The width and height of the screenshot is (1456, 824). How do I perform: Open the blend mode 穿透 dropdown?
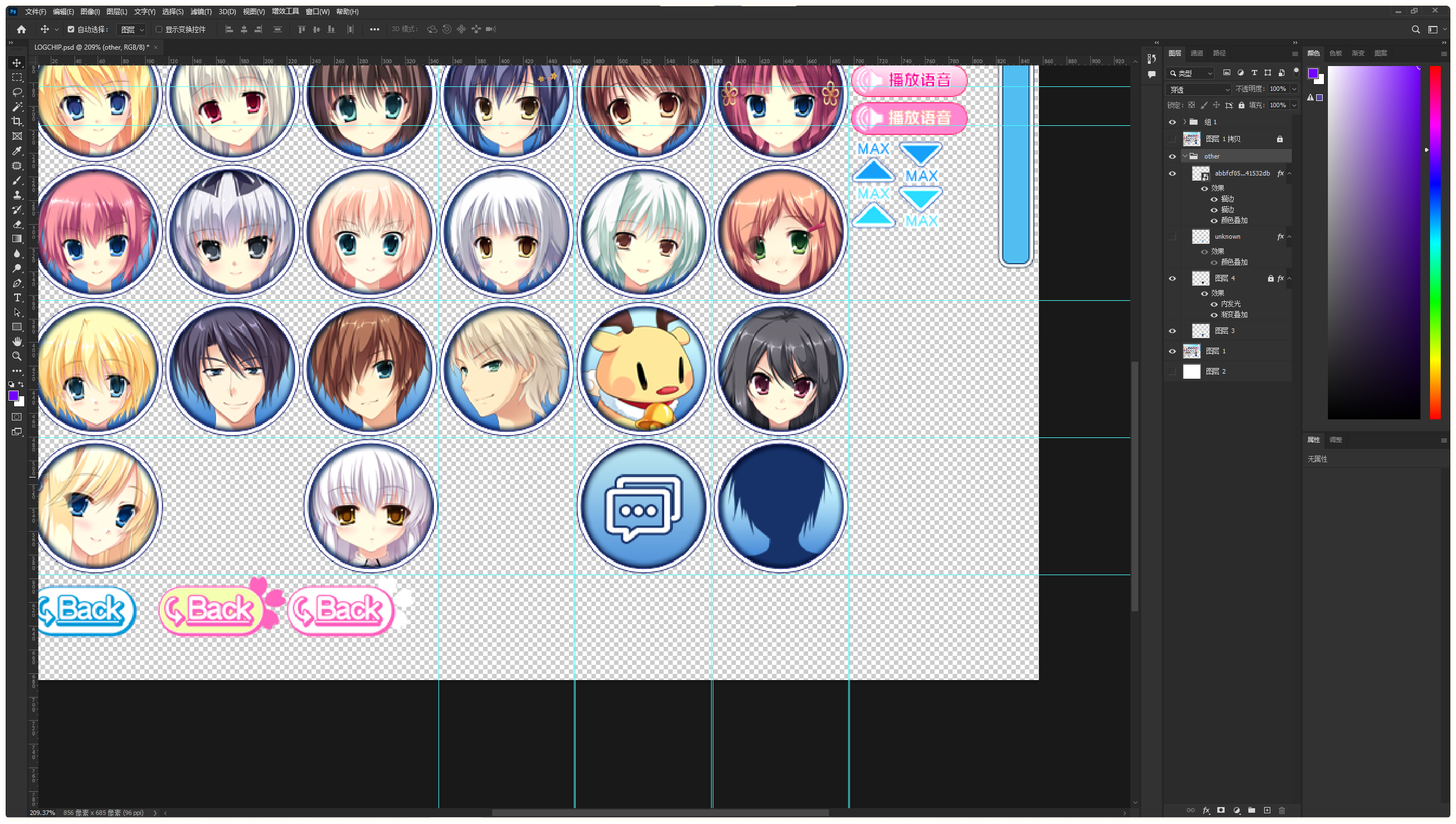(x=1199, y=89)
